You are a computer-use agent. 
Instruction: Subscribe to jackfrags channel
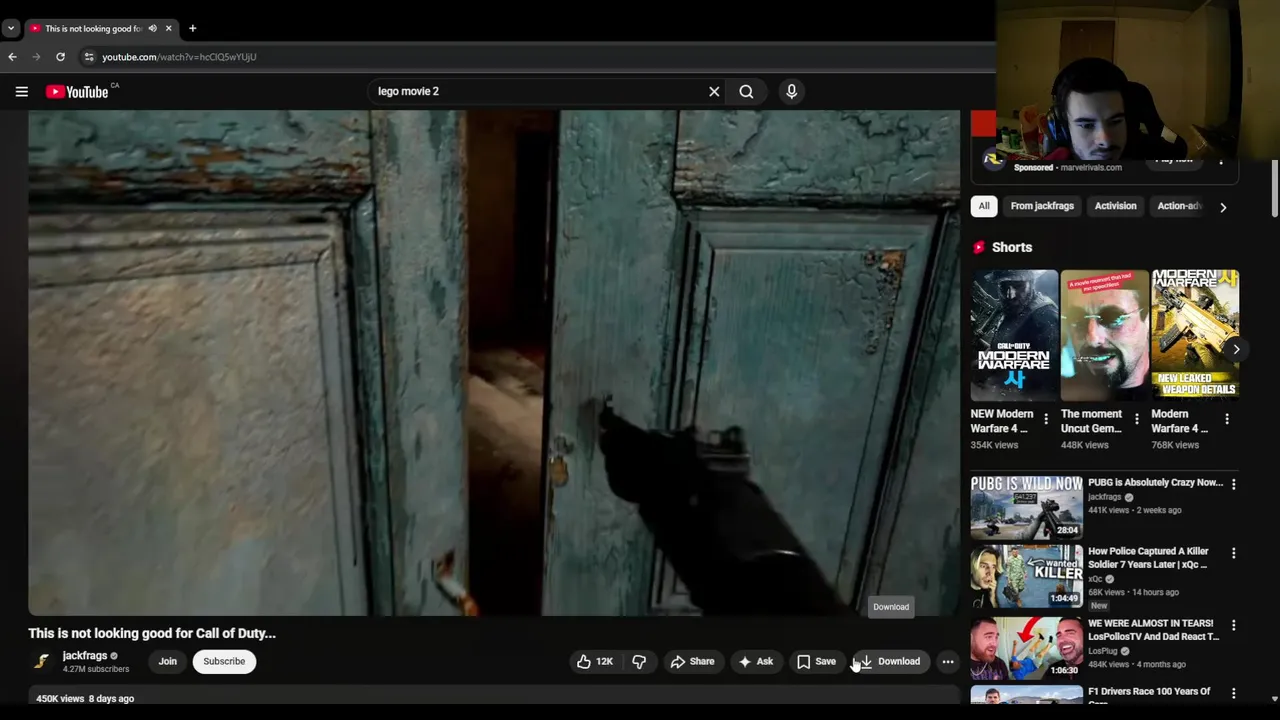click(224, 661)
